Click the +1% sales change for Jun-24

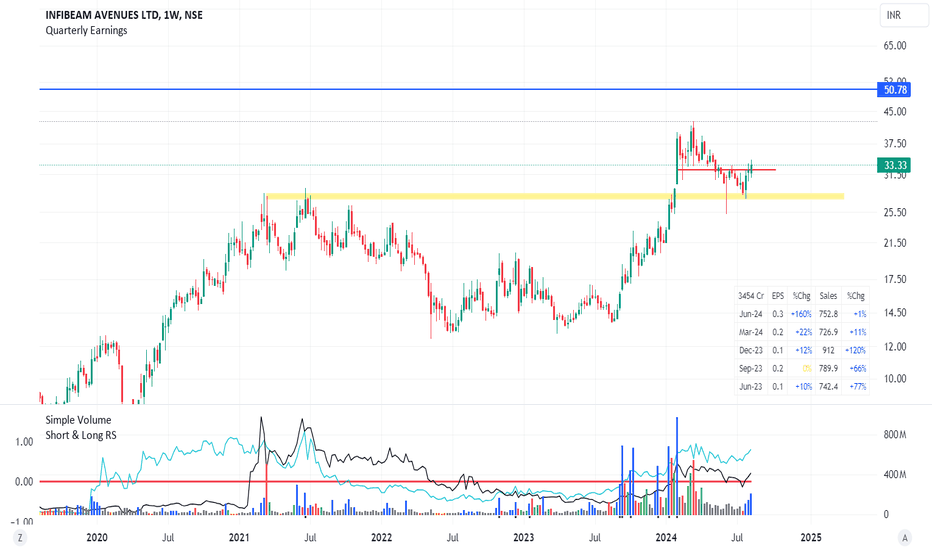pos(859,314)
